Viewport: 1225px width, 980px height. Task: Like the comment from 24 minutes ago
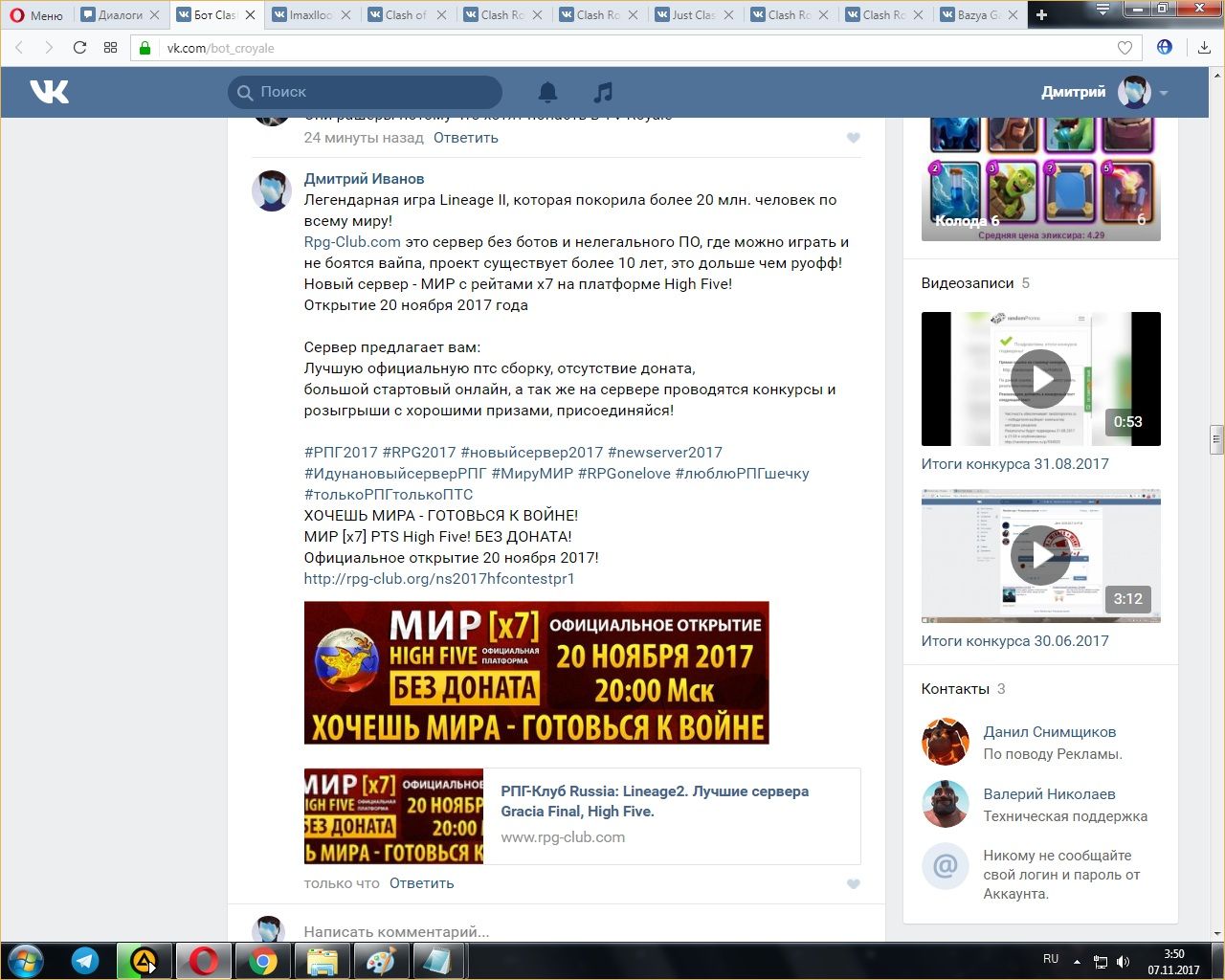(854, 138)
